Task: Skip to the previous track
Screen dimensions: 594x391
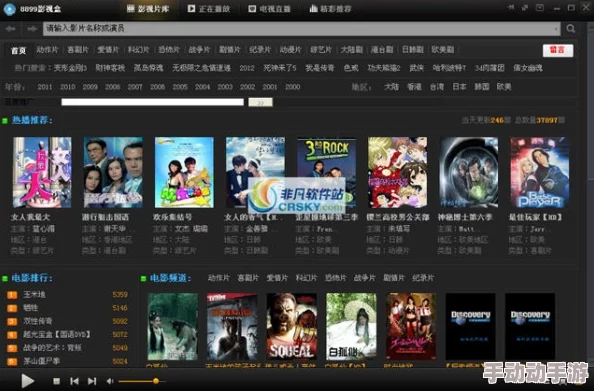Action: coord(75,381)
